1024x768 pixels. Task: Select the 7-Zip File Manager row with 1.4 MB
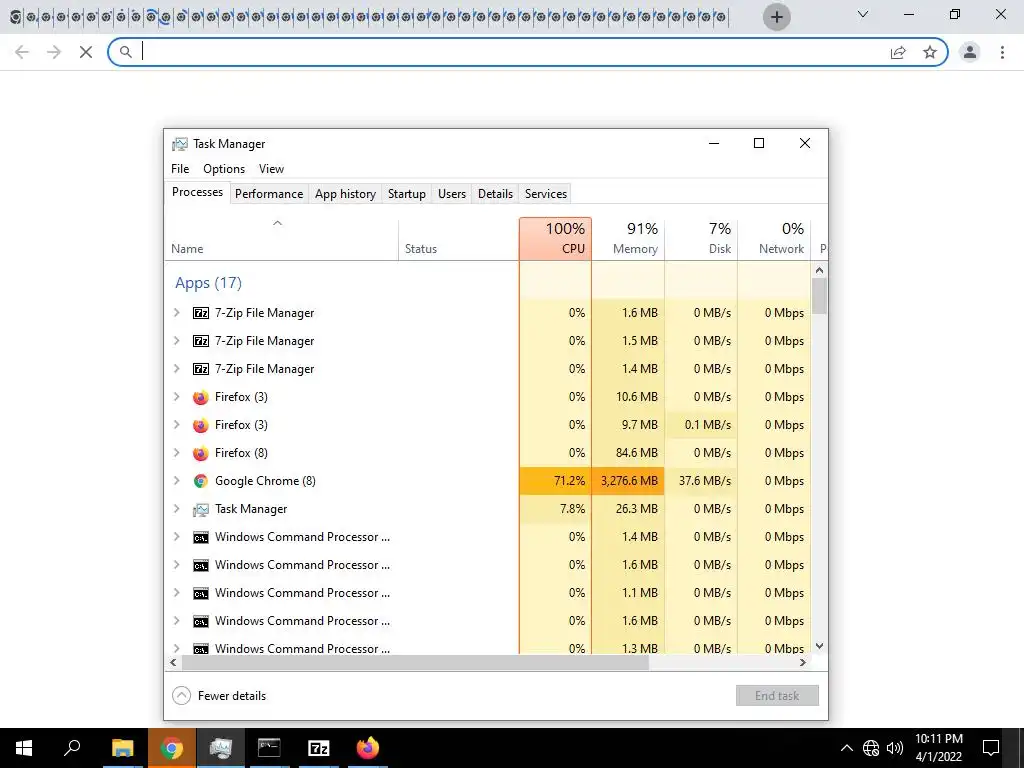488,369
